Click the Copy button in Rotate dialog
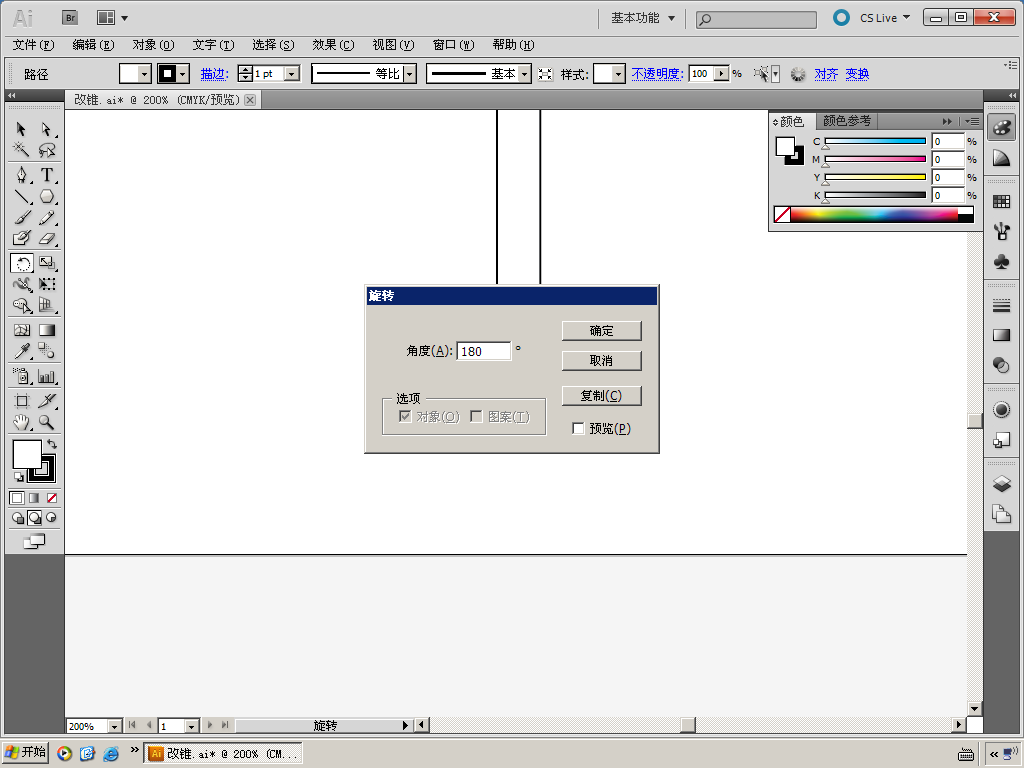The image size is (1024, 768). (x=601, y=396)
